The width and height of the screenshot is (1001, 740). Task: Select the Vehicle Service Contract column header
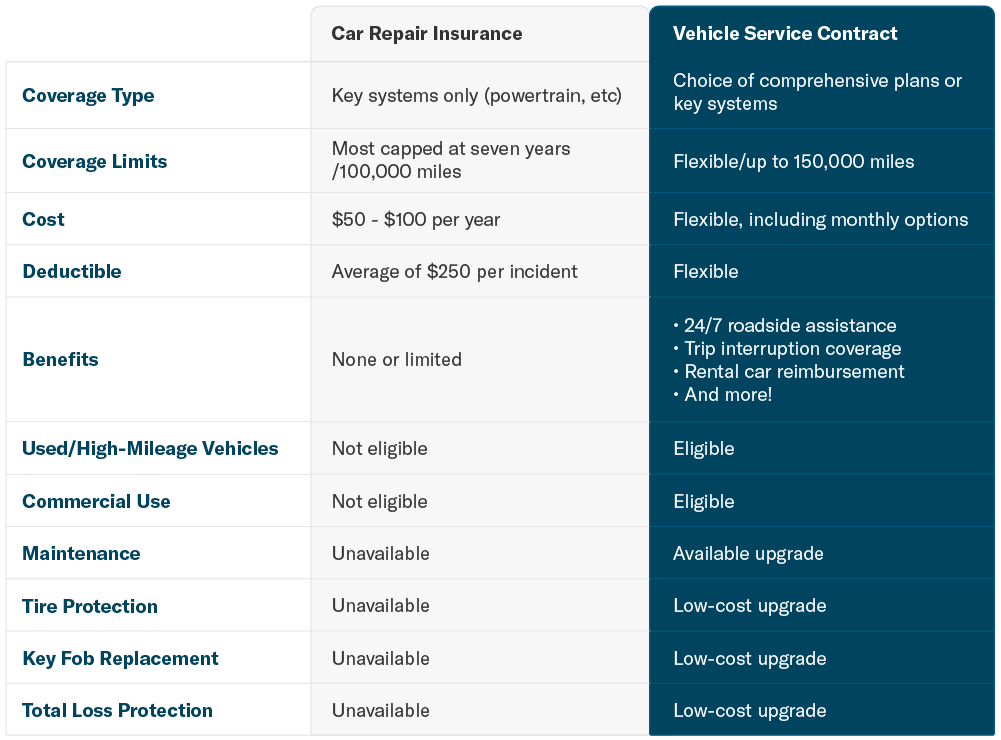(x=785, y=33)
